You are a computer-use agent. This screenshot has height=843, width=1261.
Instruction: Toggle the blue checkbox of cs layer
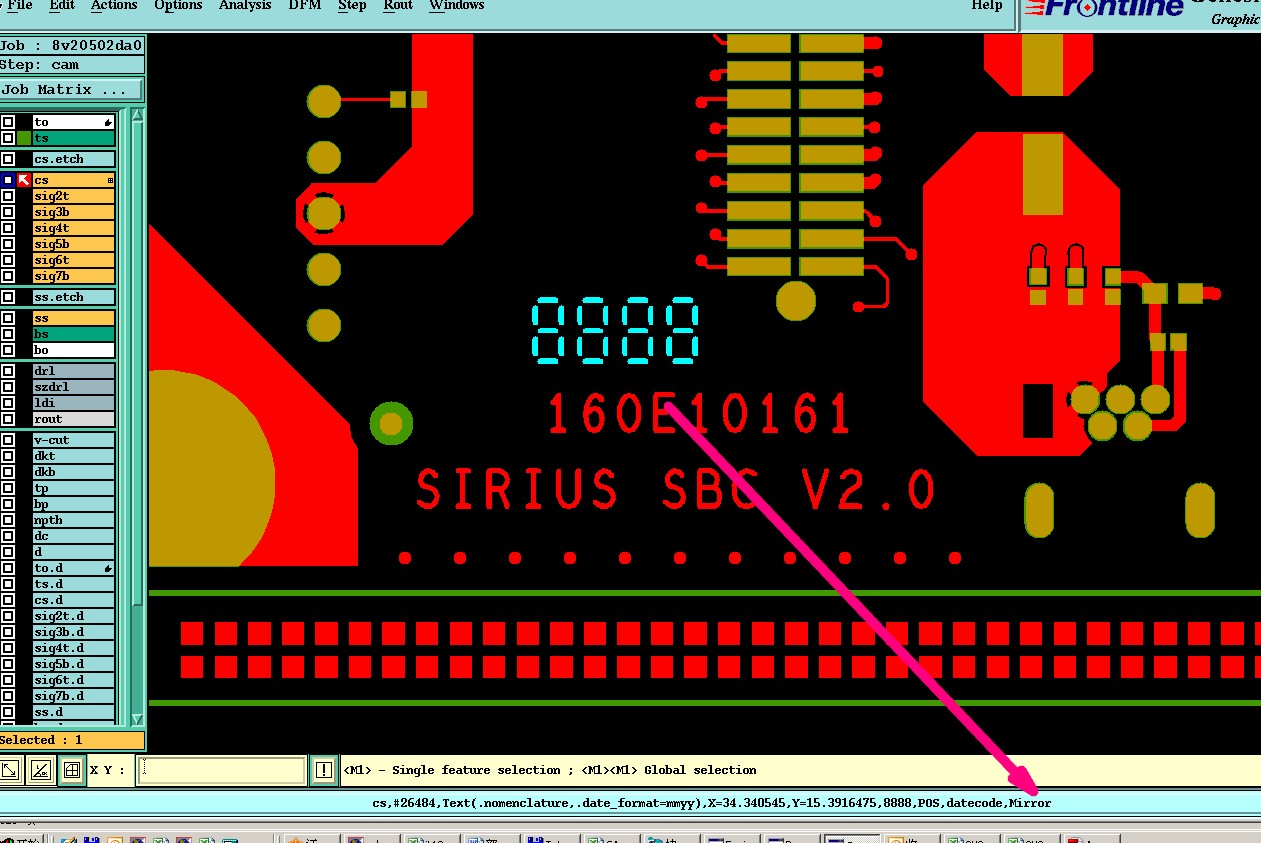coord(8,180)
